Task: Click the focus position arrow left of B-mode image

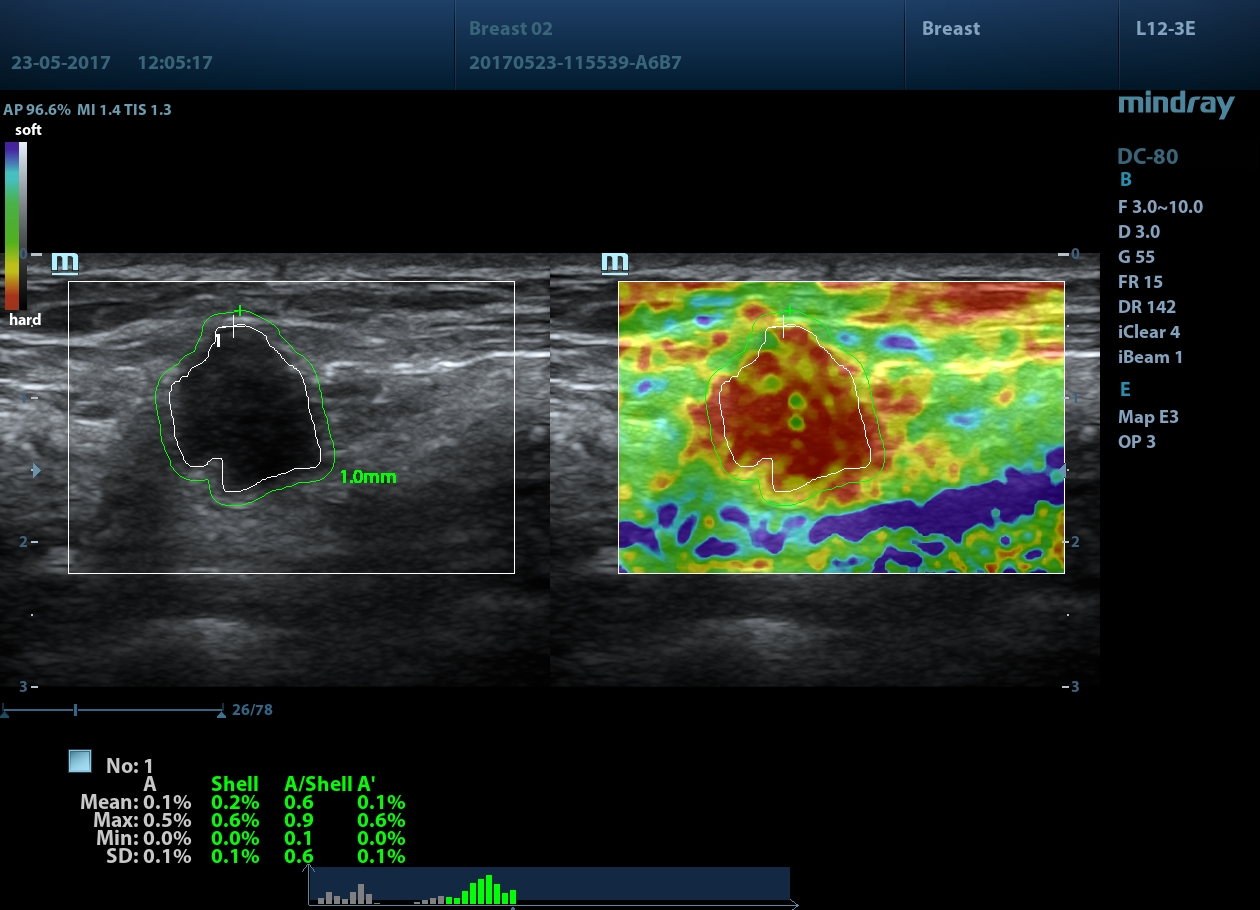Action: click(37, 470)
